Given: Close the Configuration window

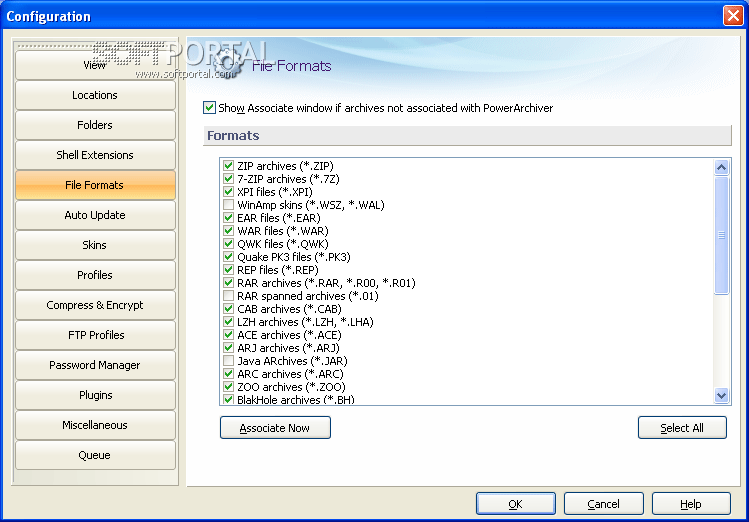Looking at the screenshot, I should coord(733,16).
